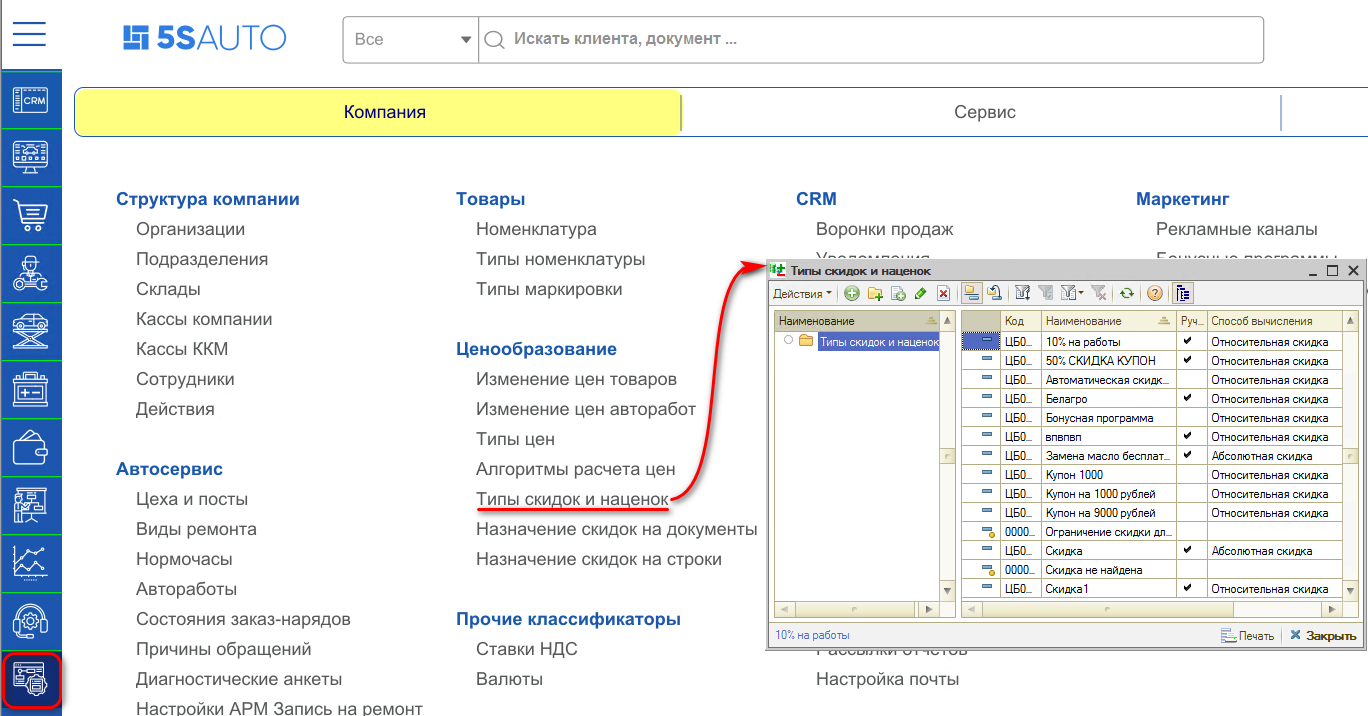Select the Бонусная программа row
Image resolution: width=1368 pixels, height=716 pixels.
click(x=1150, y=417)
